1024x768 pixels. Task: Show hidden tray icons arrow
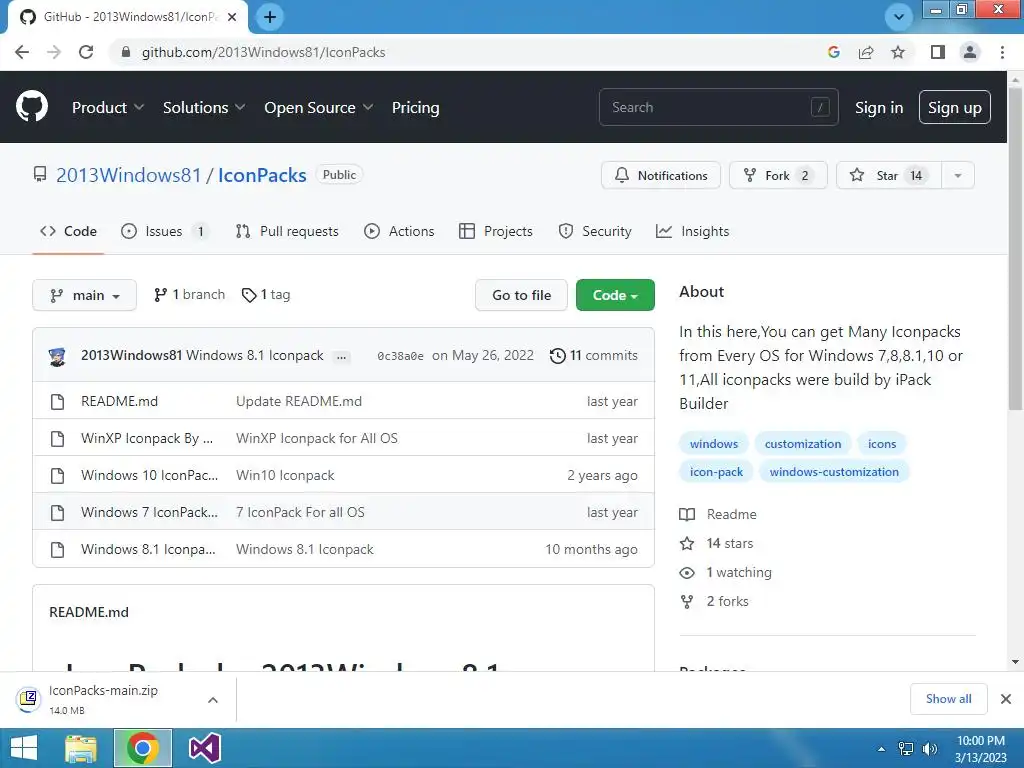pyautogui.click(x=882, y=749)
